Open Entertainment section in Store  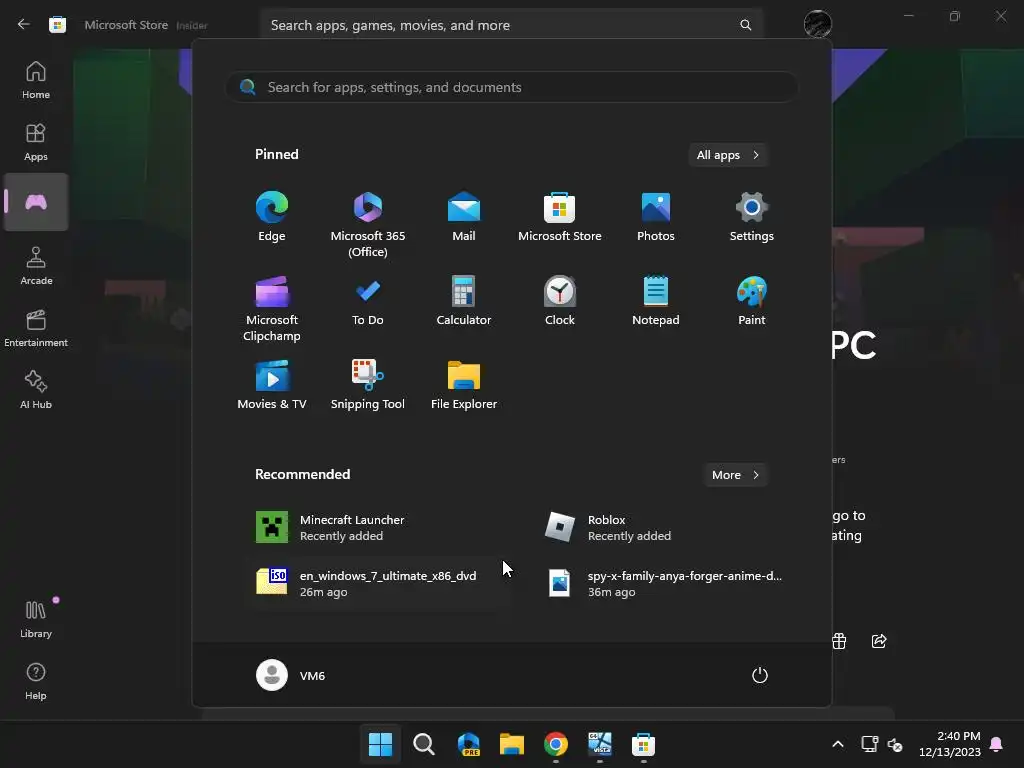tap(36, 328)
